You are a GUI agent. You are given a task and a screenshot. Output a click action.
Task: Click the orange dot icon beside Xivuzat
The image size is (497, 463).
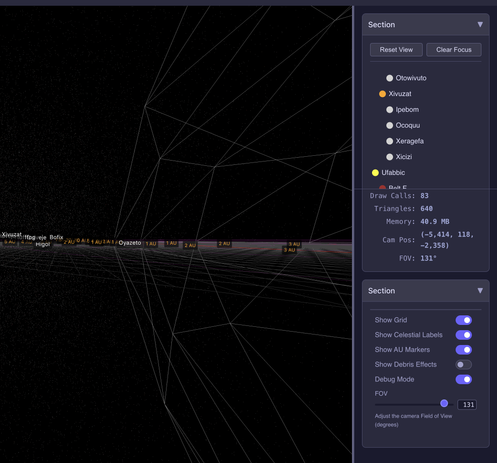click(382, 94)
